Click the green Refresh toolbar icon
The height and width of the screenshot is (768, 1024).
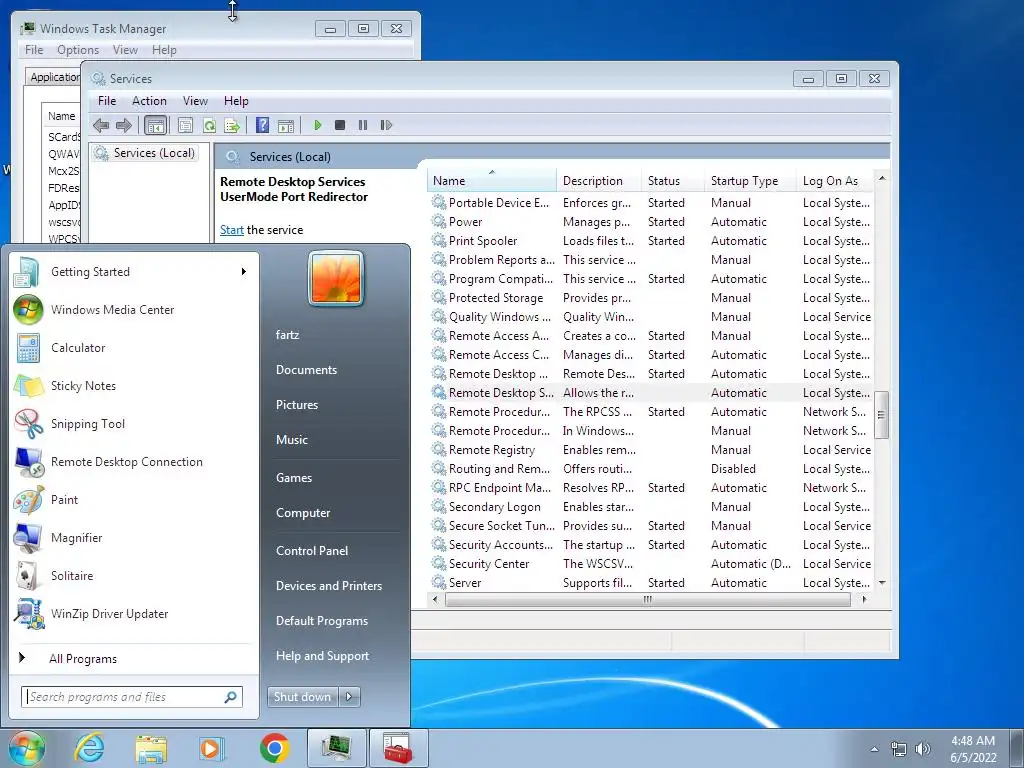209,125
